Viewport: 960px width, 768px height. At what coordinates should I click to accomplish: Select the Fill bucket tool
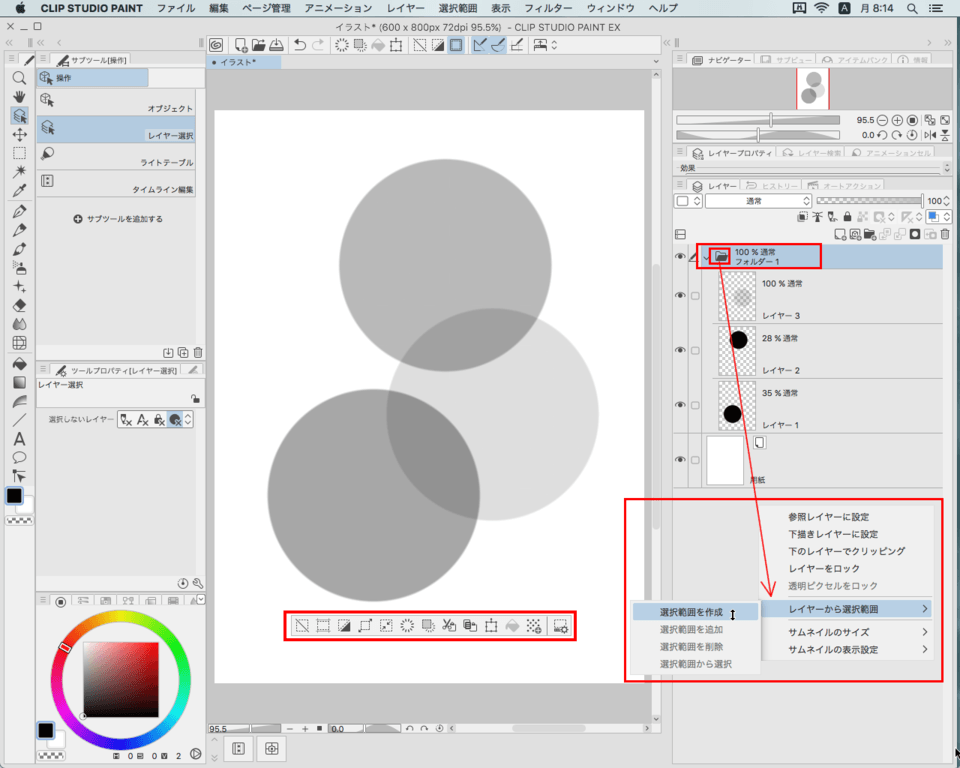pos(20,364)
